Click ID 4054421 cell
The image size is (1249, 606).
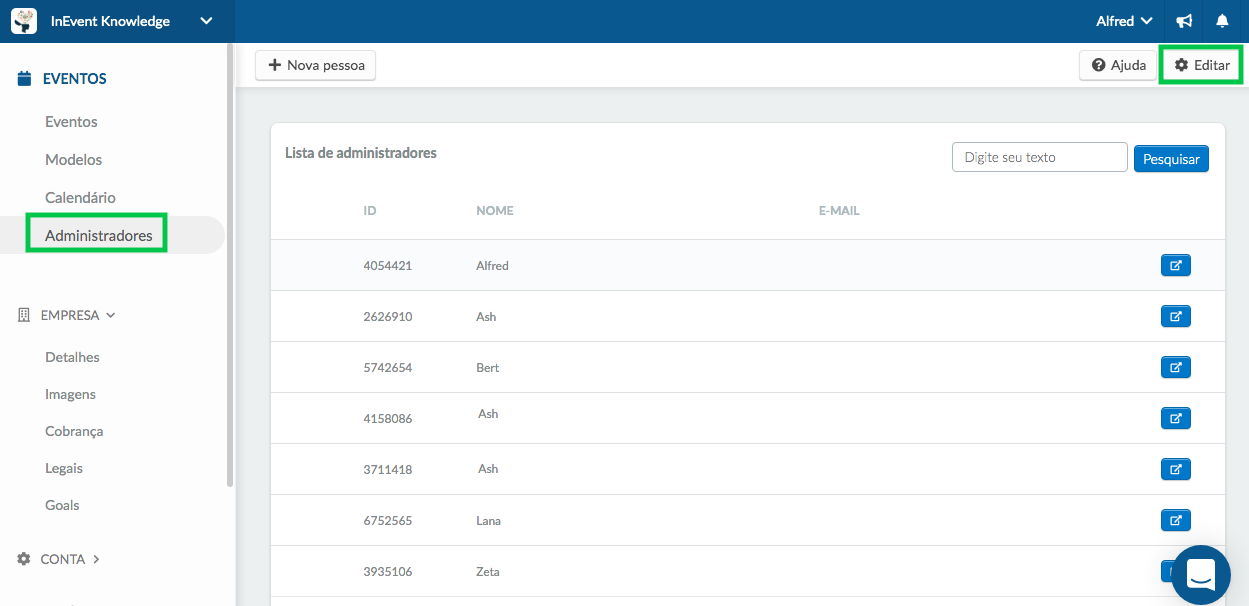click(388, 266)
